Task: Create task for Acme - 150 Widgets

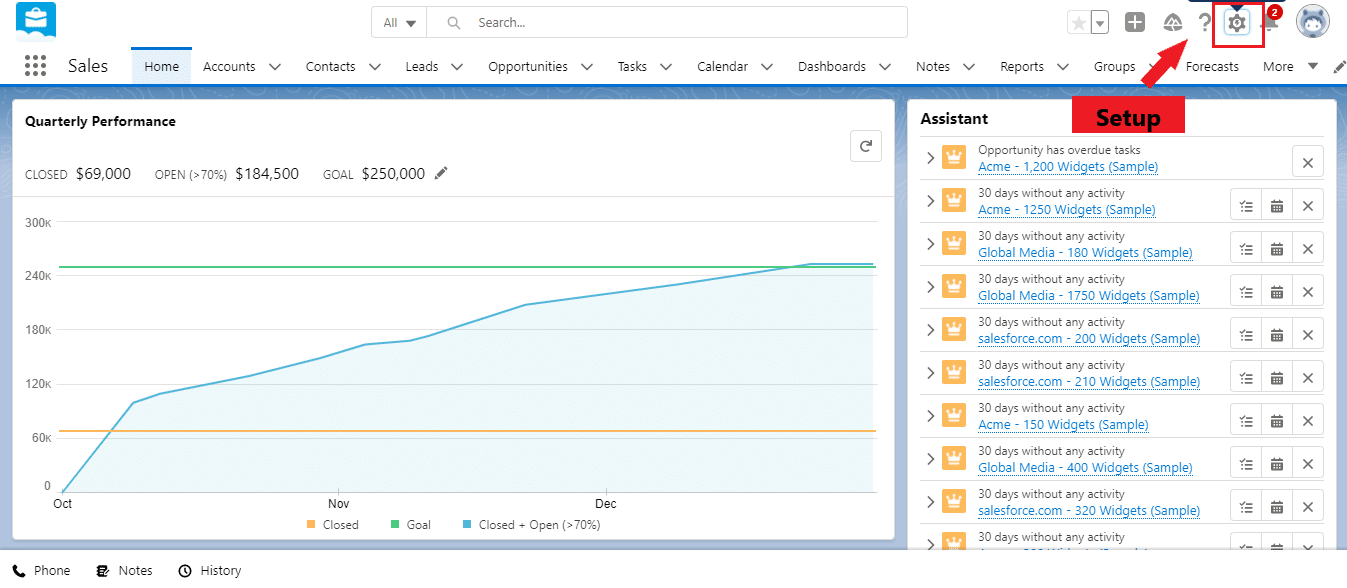Action: point(1245,419)
